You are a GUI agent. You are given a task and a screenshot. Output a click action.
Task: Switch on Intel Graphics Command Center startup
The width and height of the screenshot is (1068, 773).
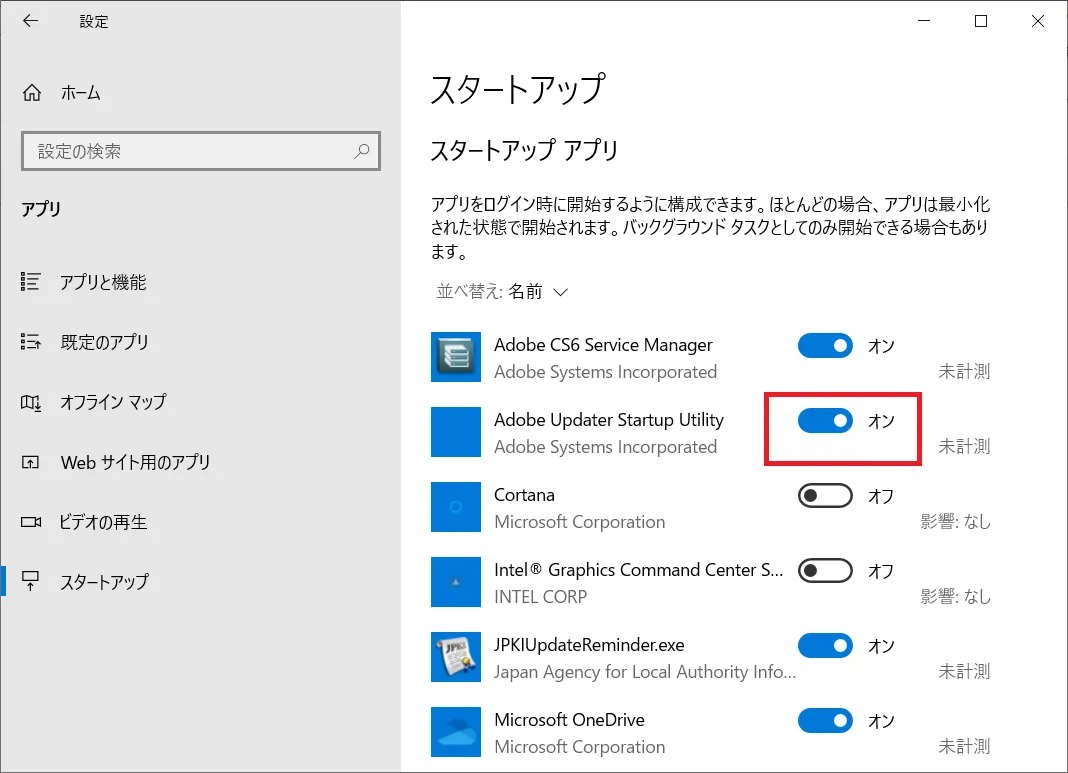(825, 570)
